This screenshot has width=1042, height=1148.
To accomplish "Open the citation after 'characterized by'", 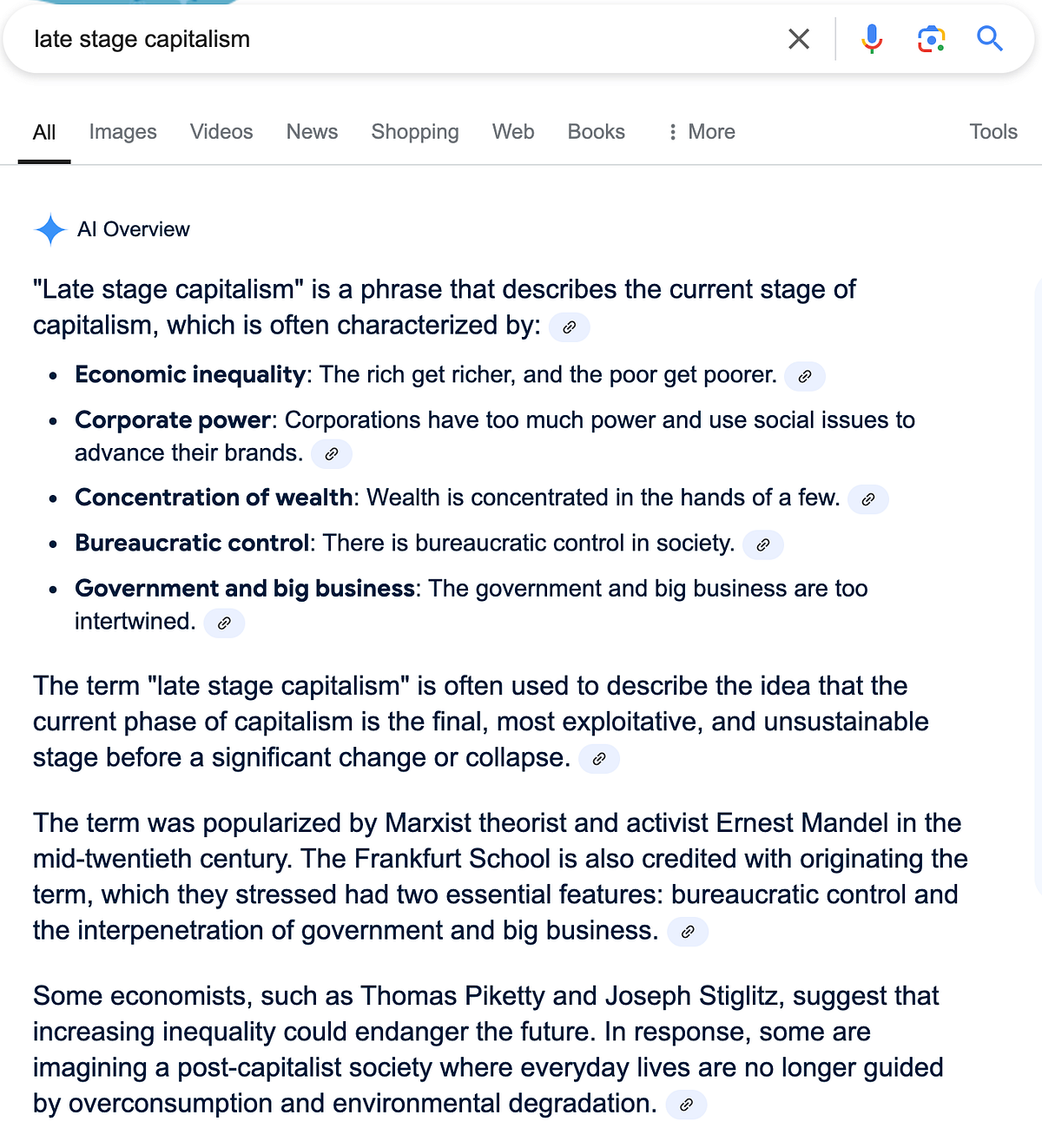I will (x=570, y=327).
